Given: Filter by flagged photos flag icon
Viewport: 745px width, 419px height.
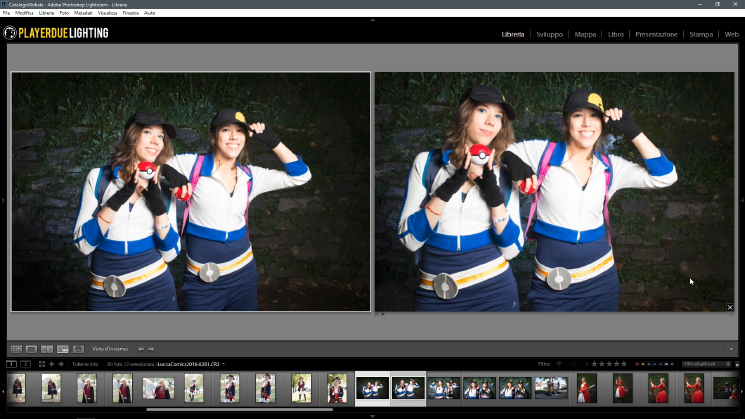Looking at the screenshot, I should point(559,364).
